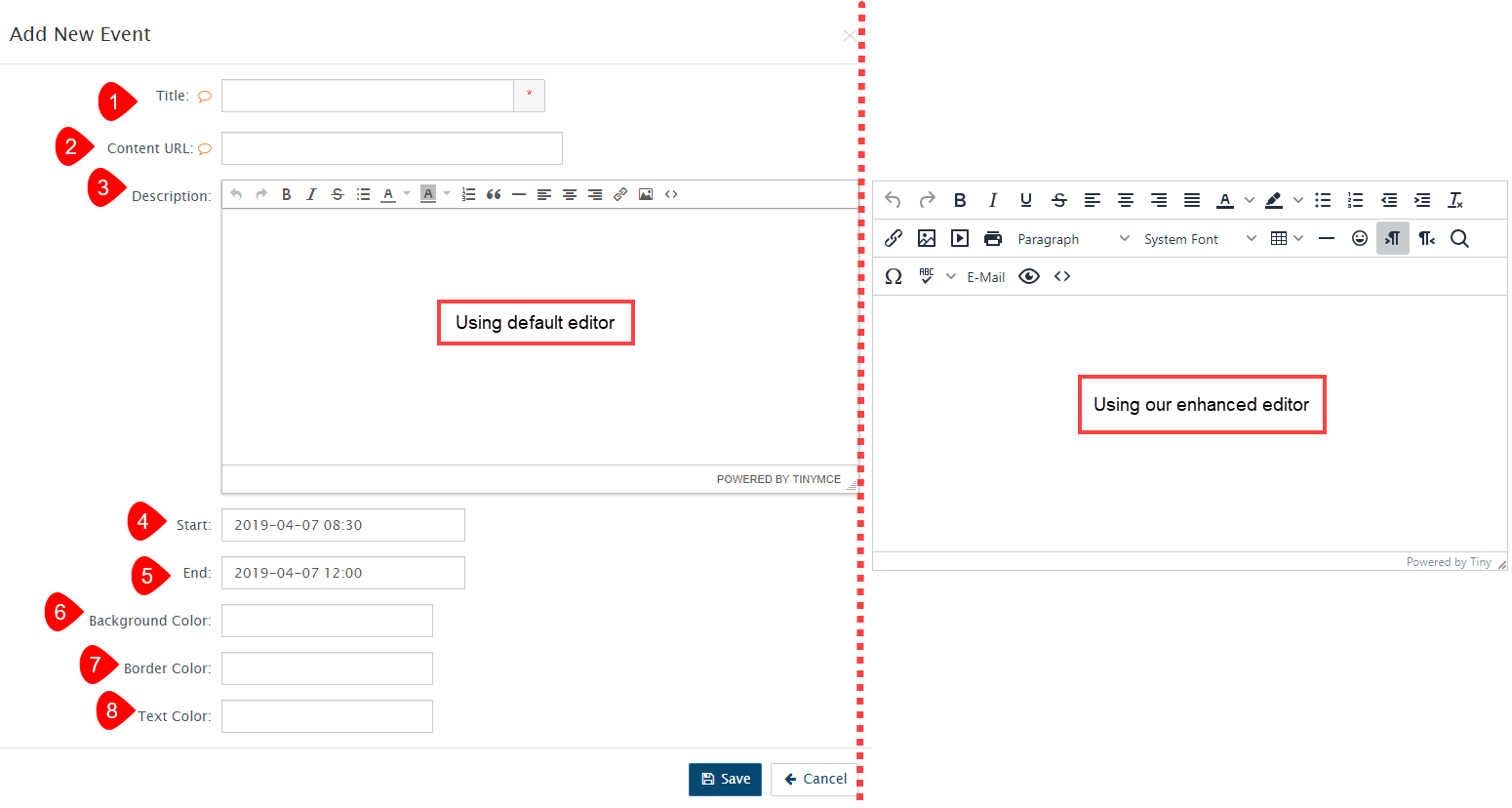Image resolution: width=1512 pixels, height=808 pixels.
Task: Toggle underline in the enhanced editor
Action: (x=1025, y=200)
